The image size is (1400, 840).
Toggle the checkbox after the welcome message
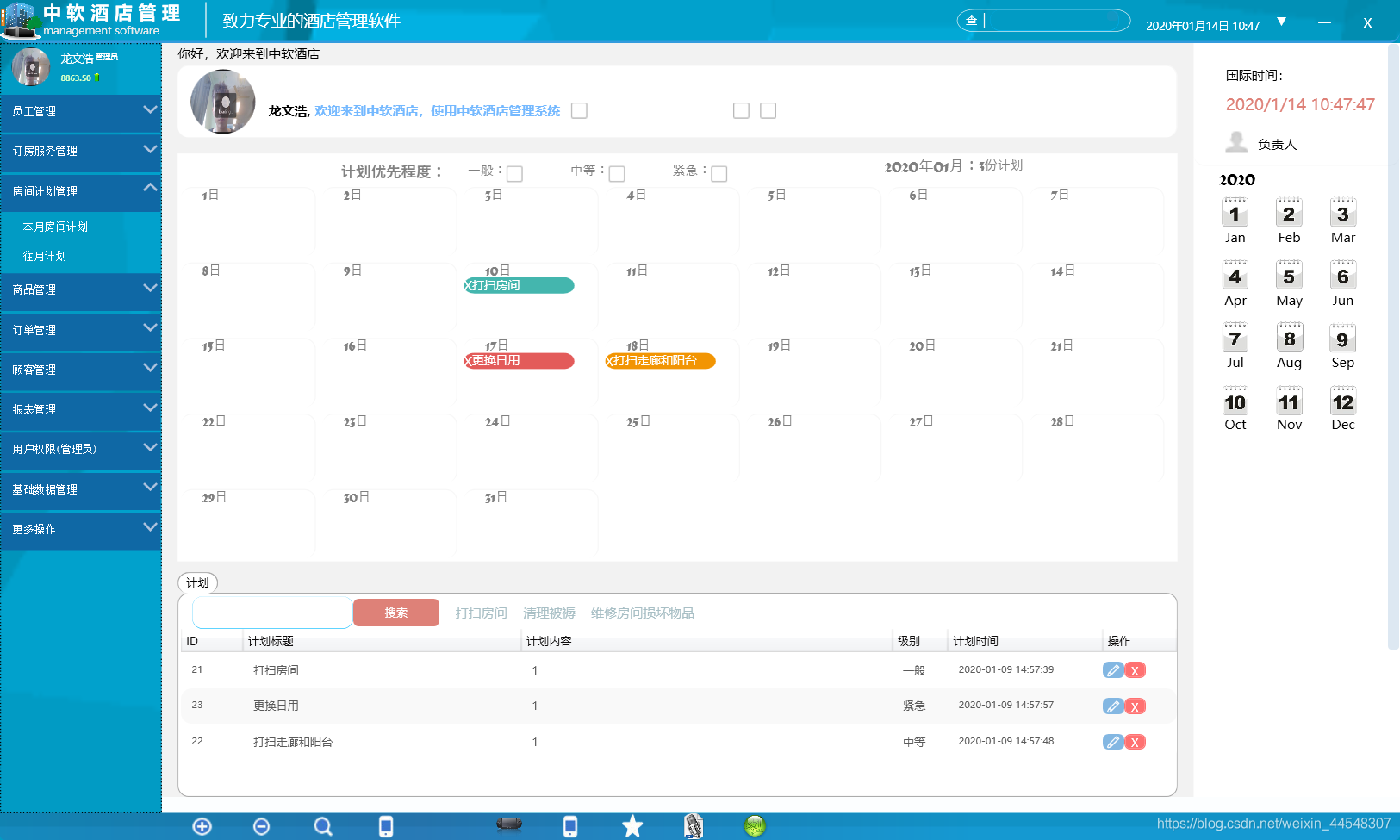point(579,111)
